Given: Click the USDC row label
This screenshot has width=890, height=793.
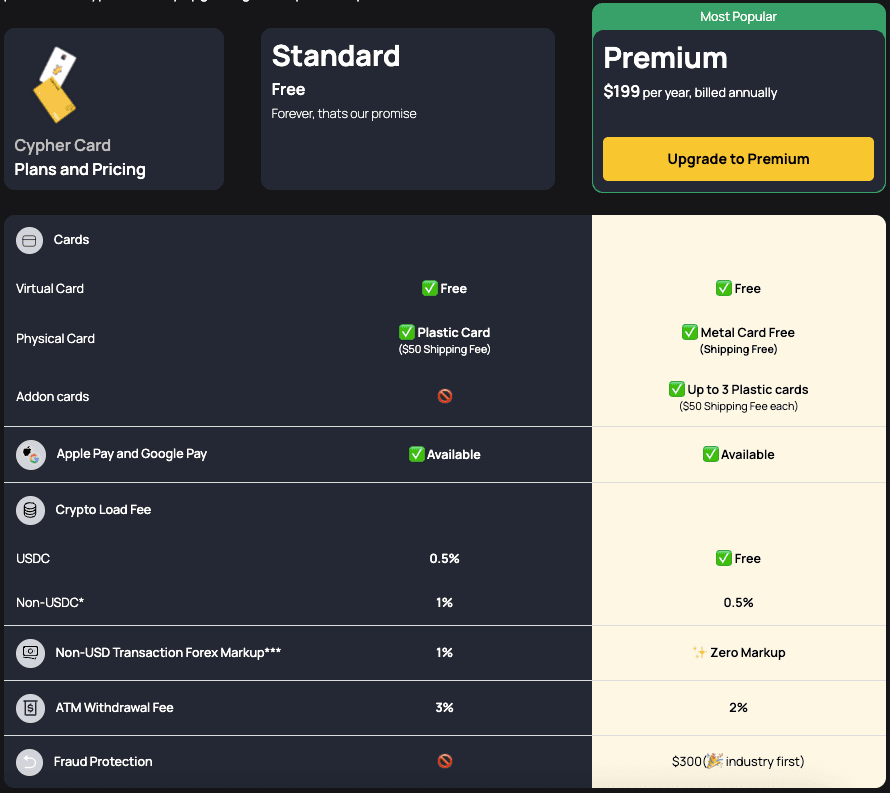Looking at the screenshot, I should pos(33,559).
